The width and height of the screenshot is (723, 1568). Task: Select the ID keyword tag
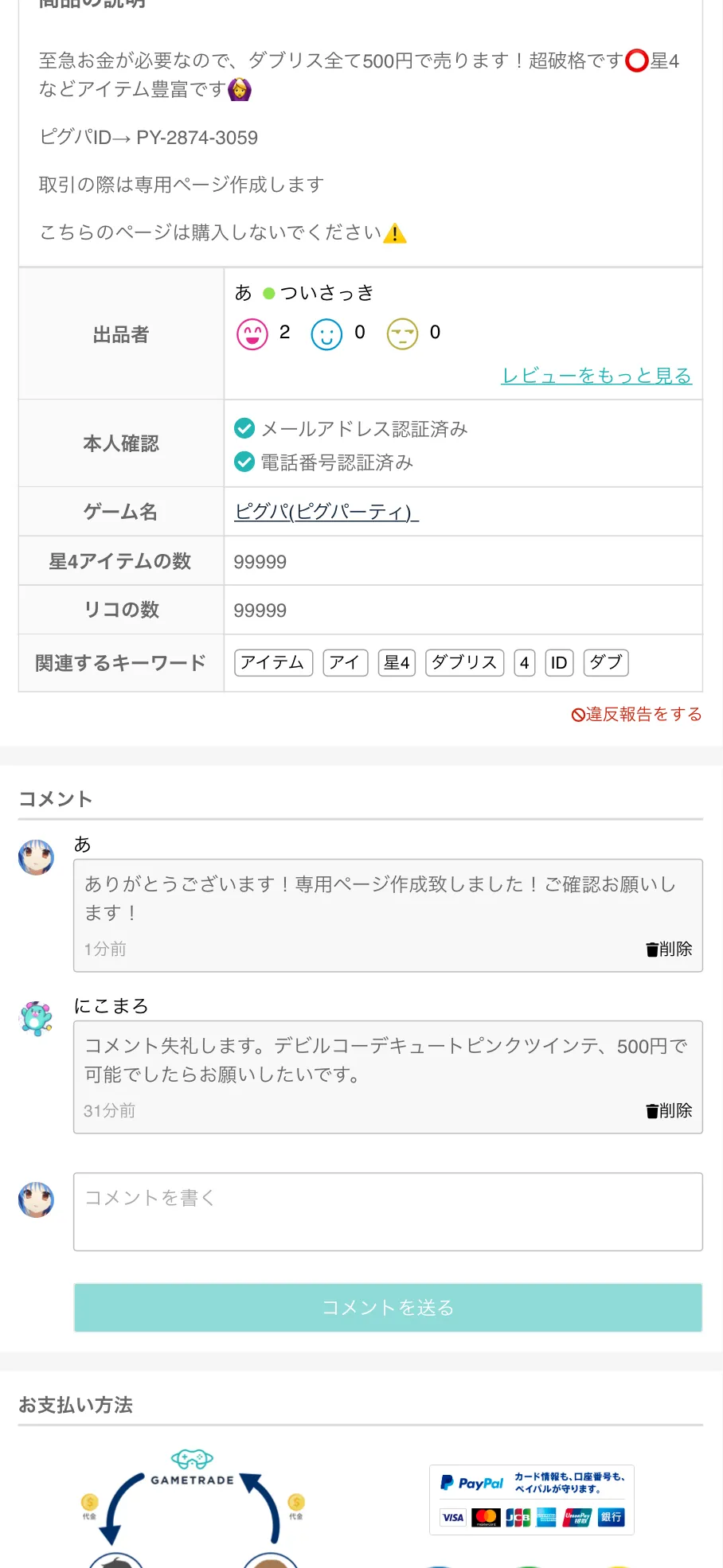tap(559, 662)
